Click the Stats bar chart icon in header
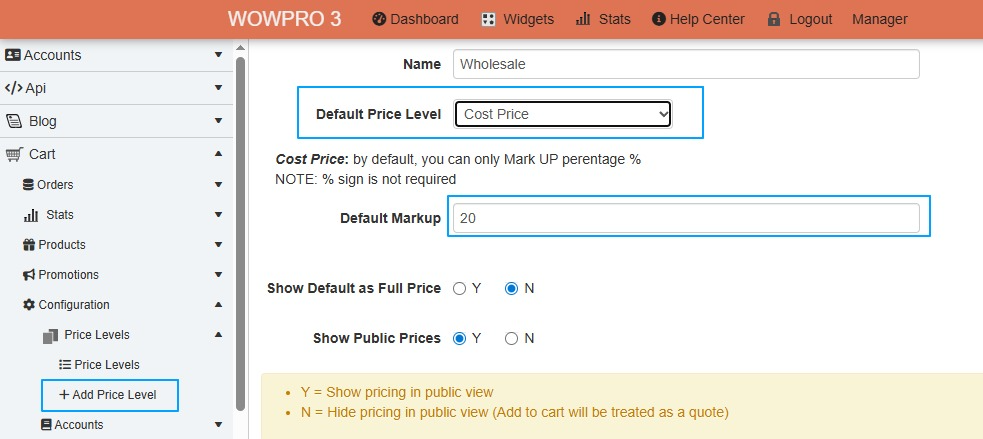The width and height of the screenshot is (983, 439). (x=583, y=19)
